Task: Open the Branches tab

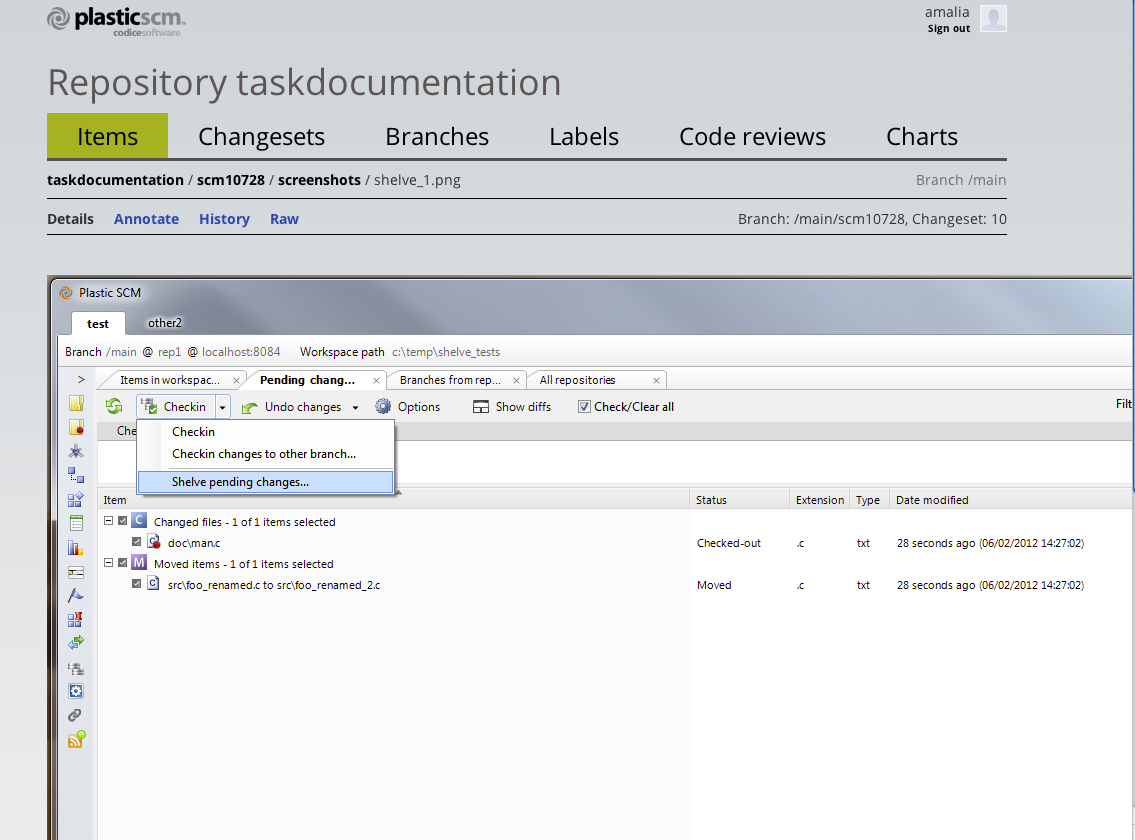Action: pyautogui.click(x=437, y=136)
